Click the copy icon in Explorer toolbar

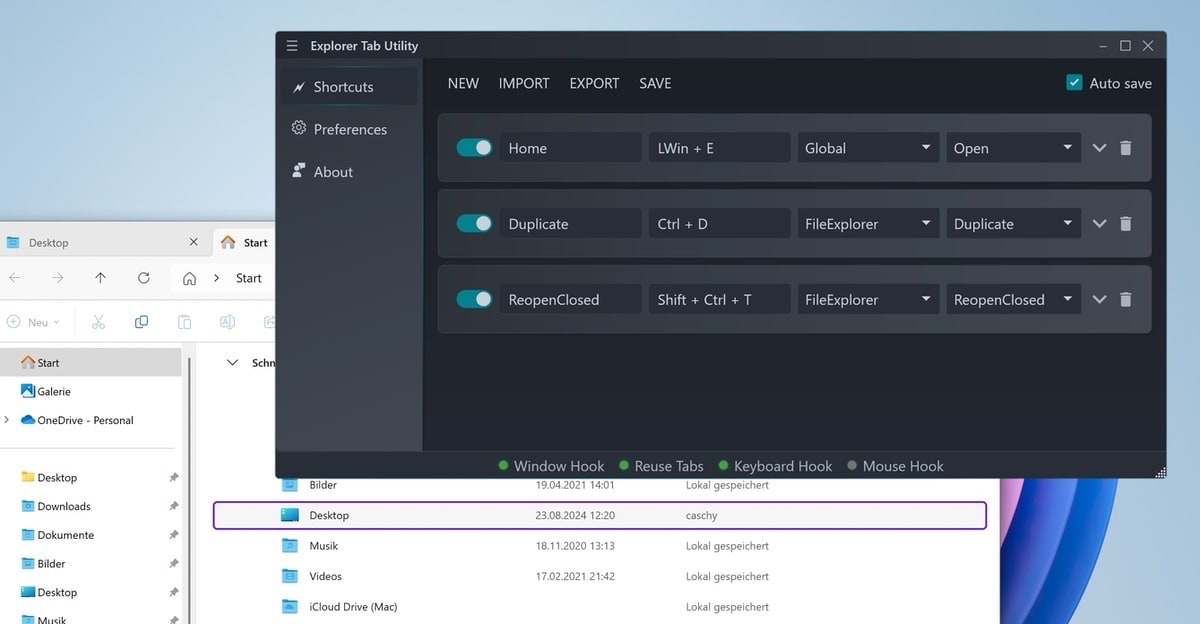coord(141,322)
